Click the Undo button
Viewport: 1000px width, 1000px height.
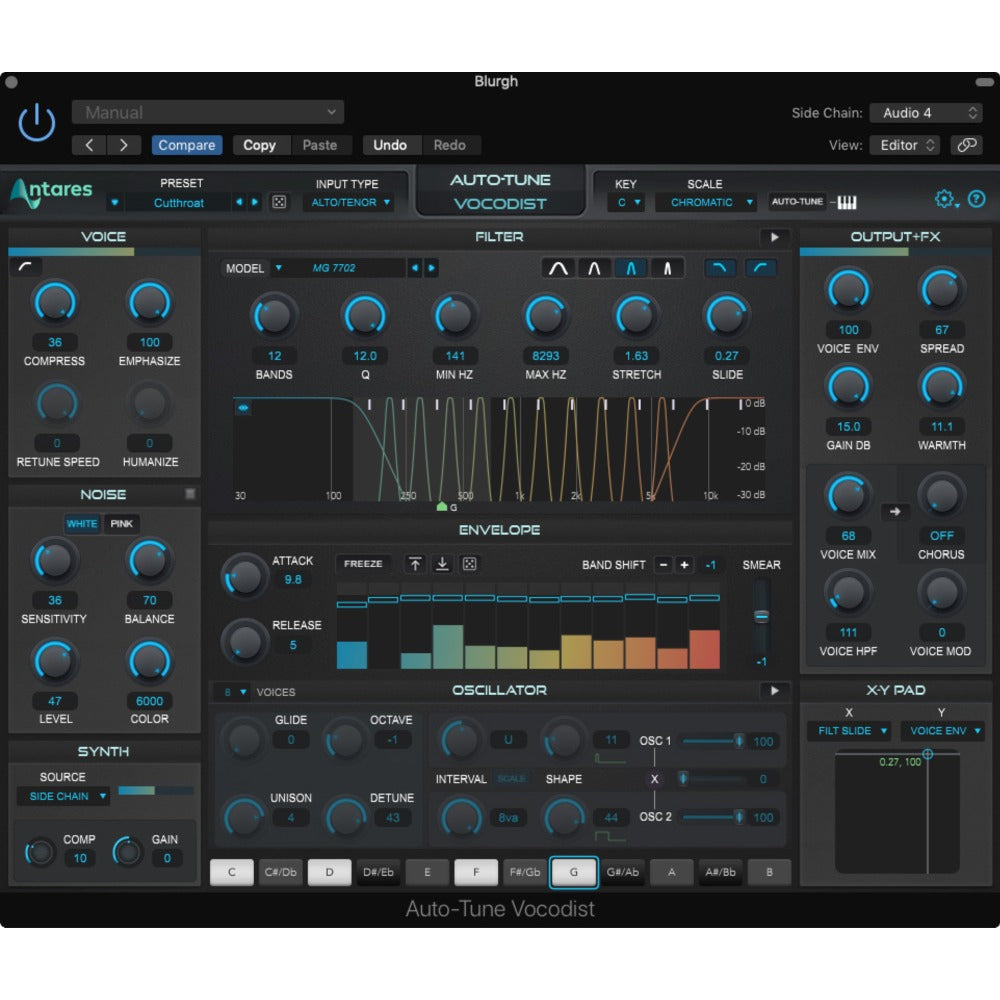click(x=390, y=145)
